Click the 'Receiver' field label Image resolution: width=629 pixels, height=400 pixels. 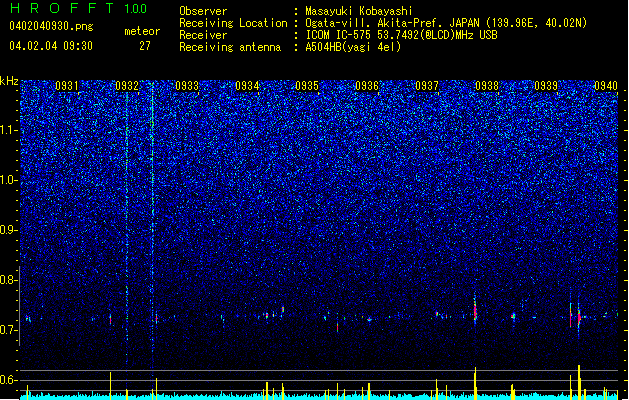coord(203,35)
